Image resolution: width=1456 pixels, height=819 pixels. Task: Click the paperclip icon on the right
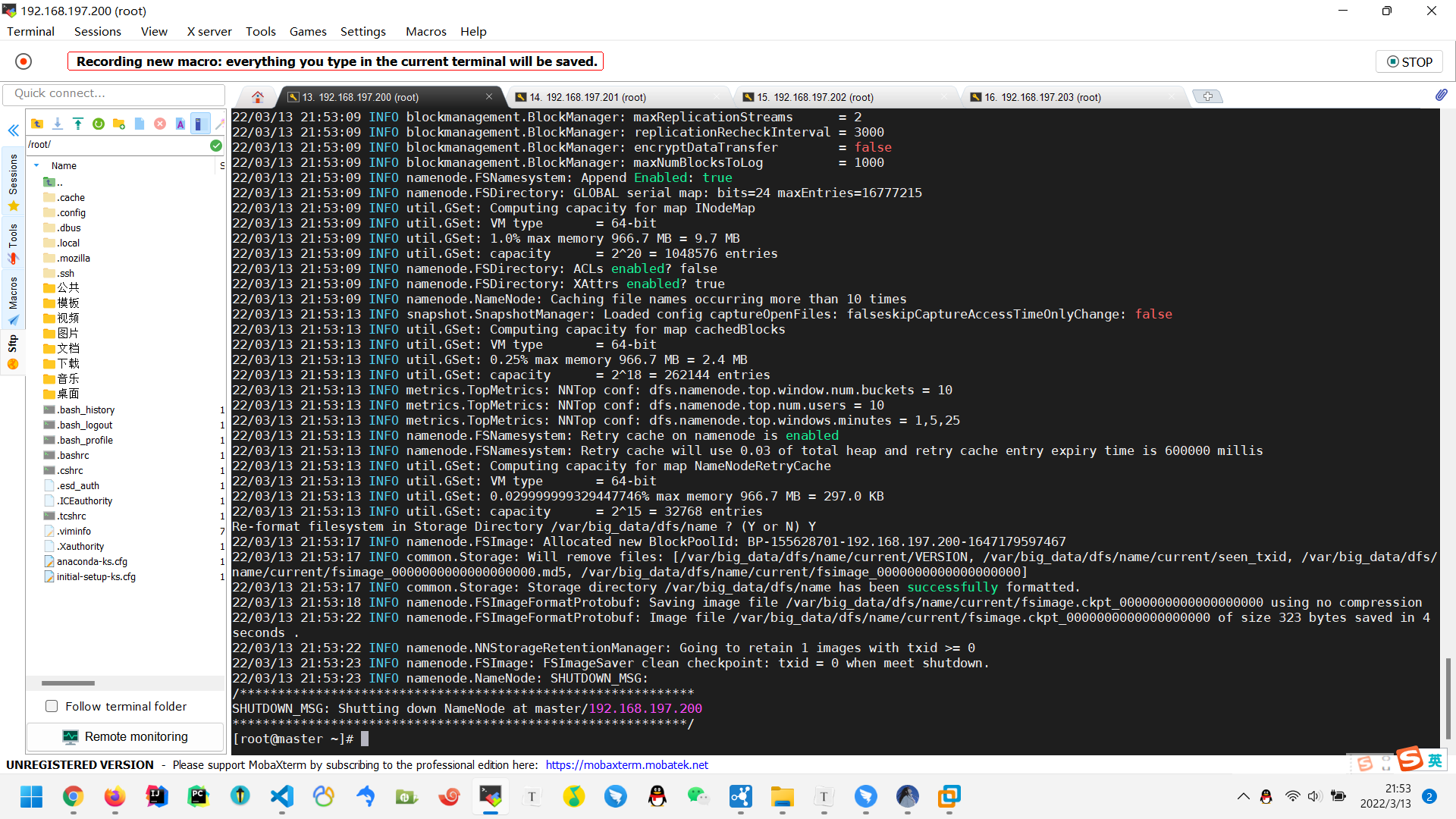[1441, 95]
